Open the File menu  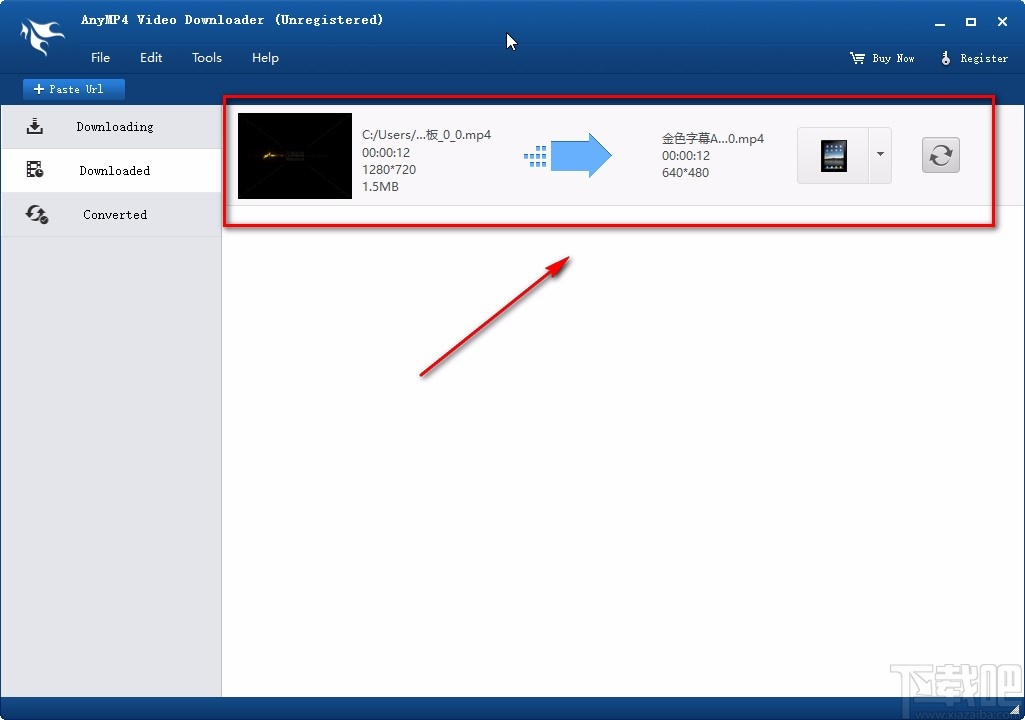click(x=100, y=58)
